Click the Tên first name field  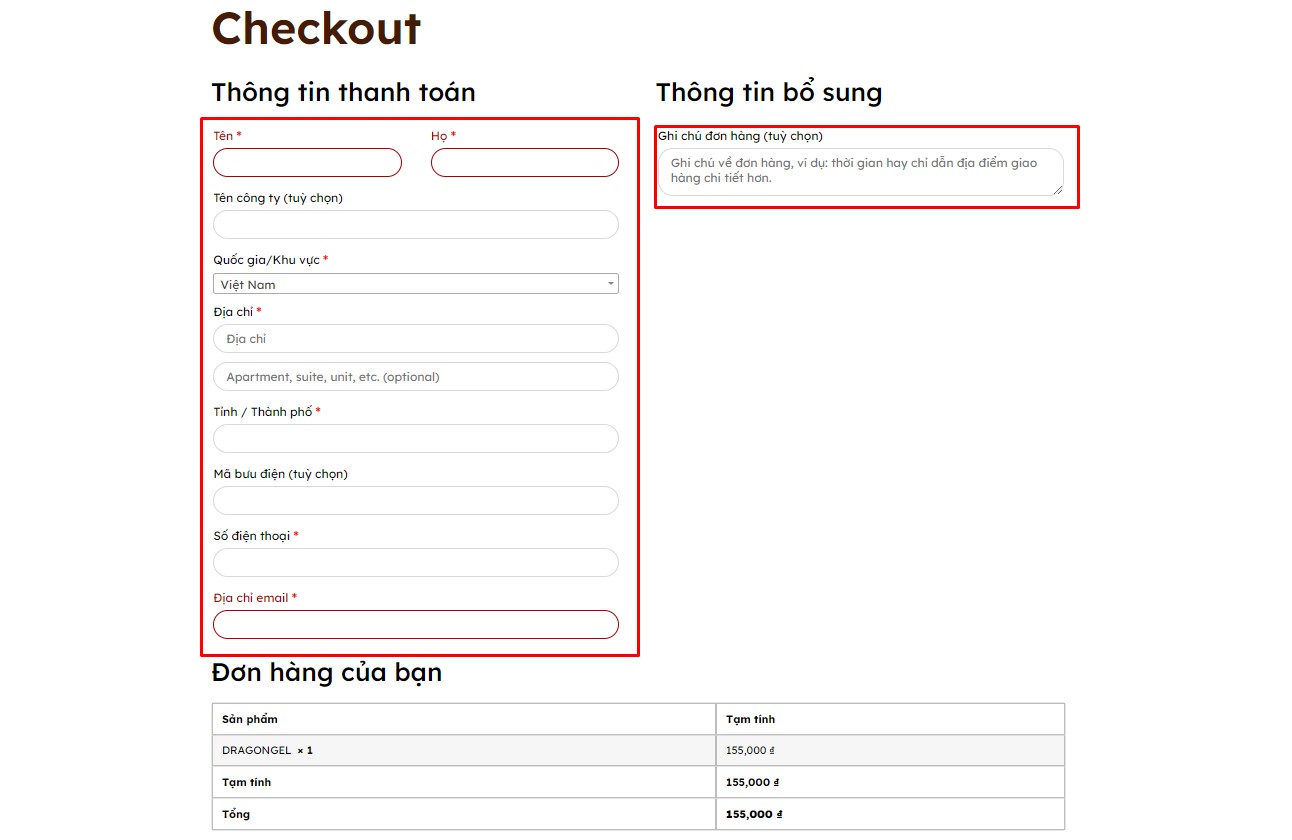point(307,163)
